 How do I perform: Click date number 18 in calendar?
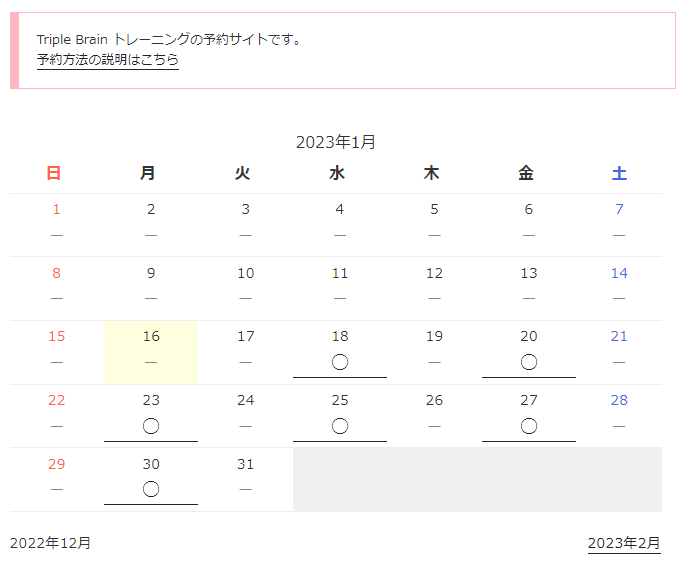point(340,337)
